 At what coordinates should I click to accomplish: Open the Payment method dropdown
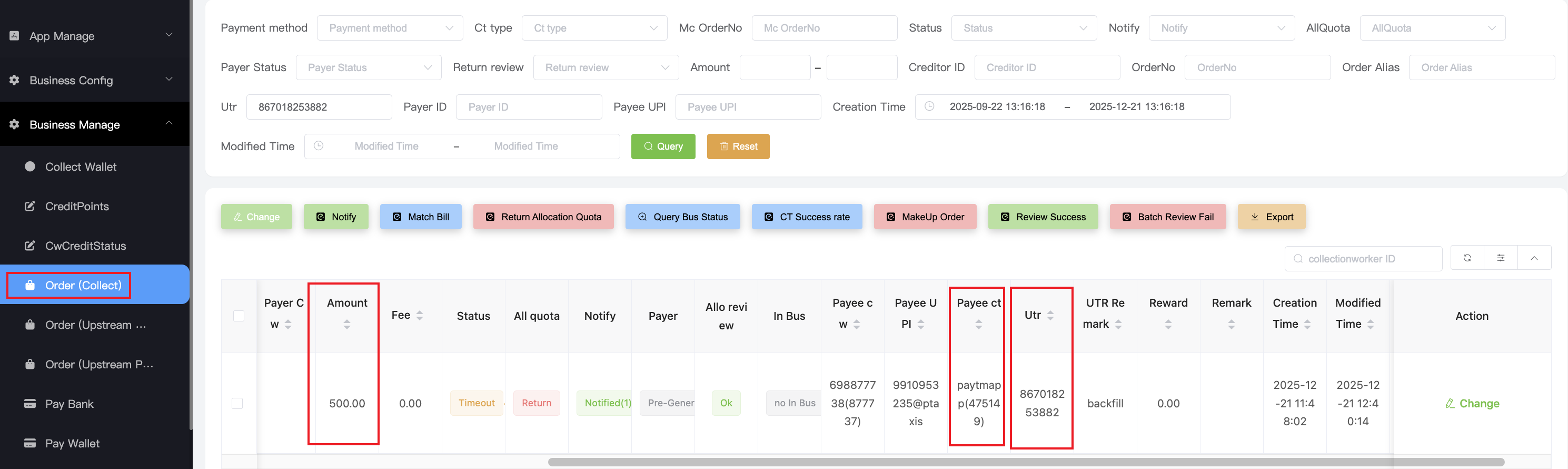click(390, 28)
